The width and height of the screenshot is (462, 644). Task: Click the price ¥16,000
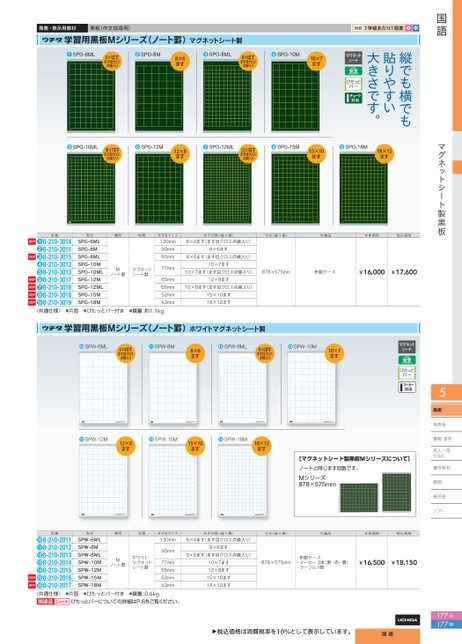click(372, 272)
